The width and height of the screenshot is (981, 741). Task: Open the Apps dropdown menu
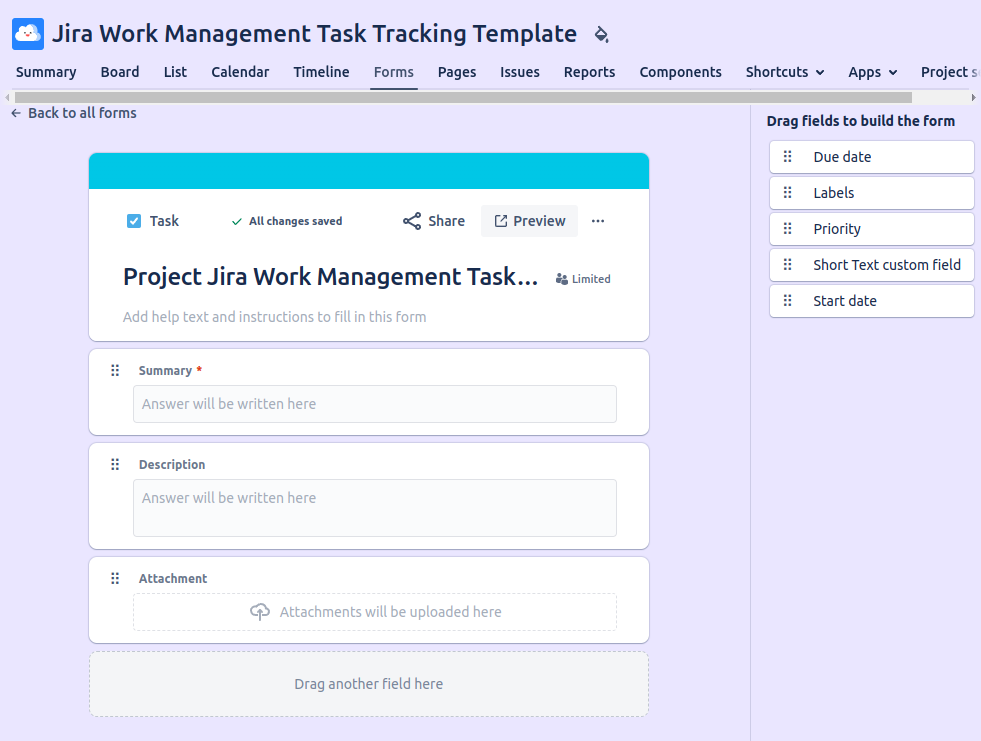click(872, 72)
